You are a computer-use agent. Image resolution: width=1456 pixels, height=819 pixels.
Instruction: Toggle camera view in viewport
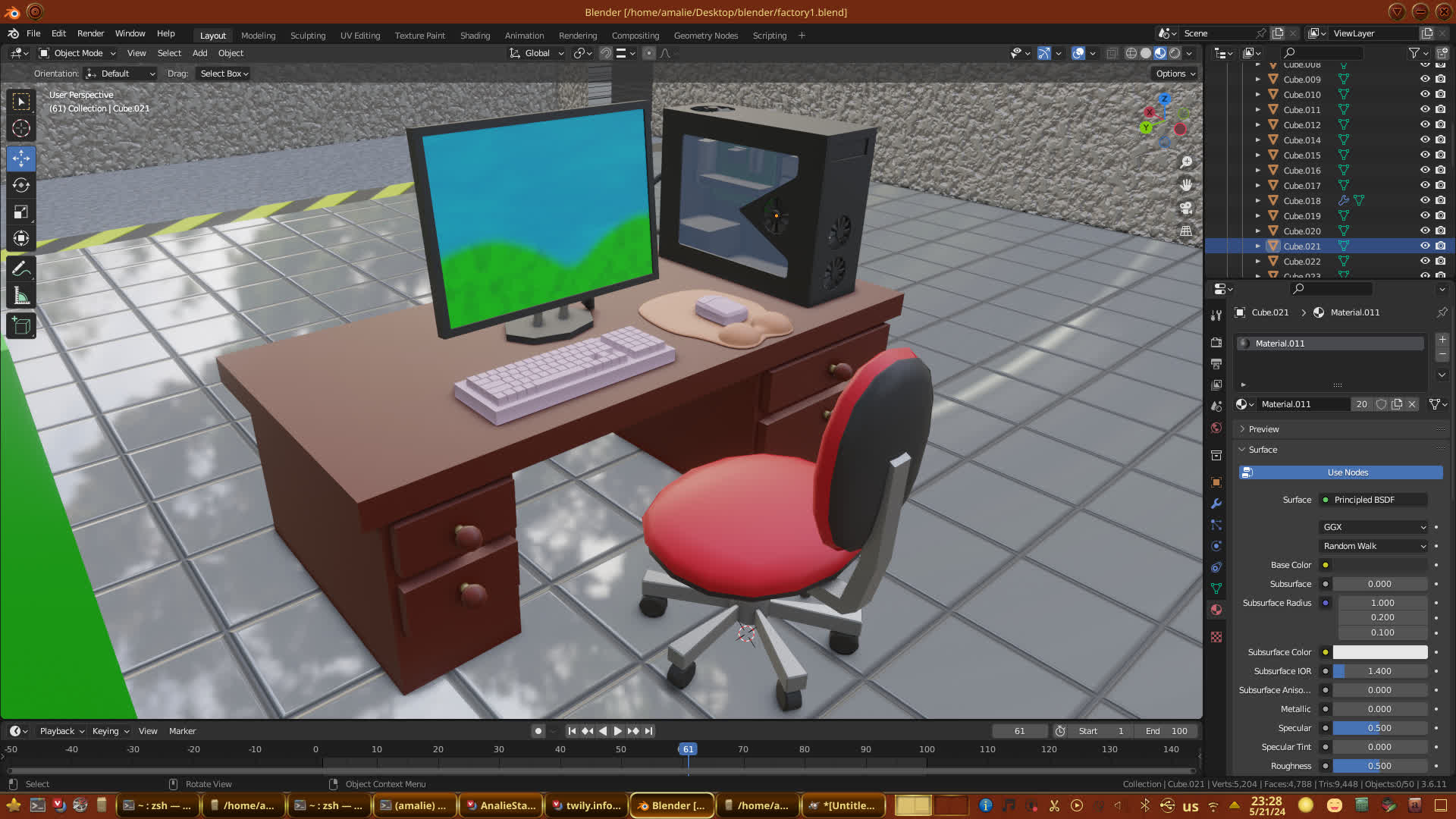coord(1186,208)
